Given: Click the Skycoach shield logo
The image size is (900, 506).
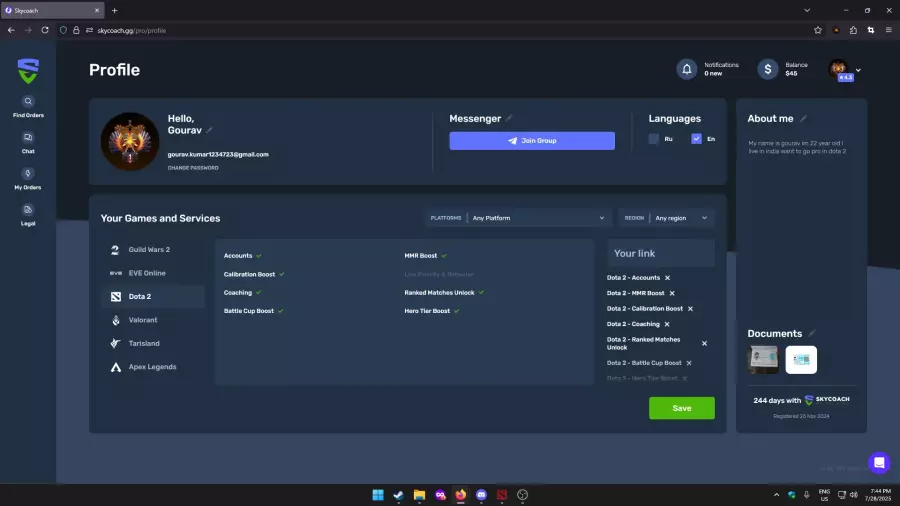Looking at the screenshot, I should 28,71.
